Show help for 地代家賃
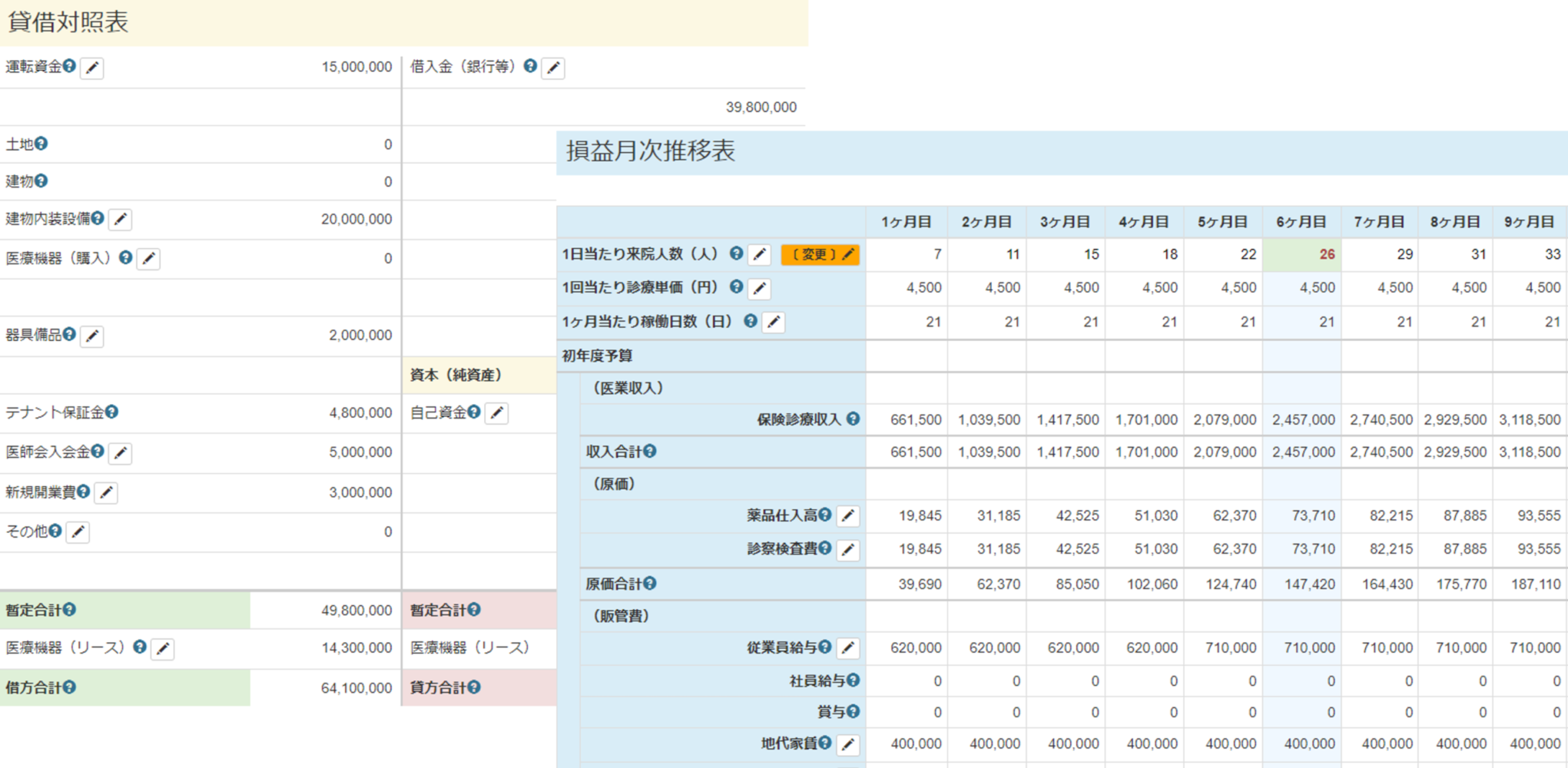1568x768 pixels. [825, 743]
